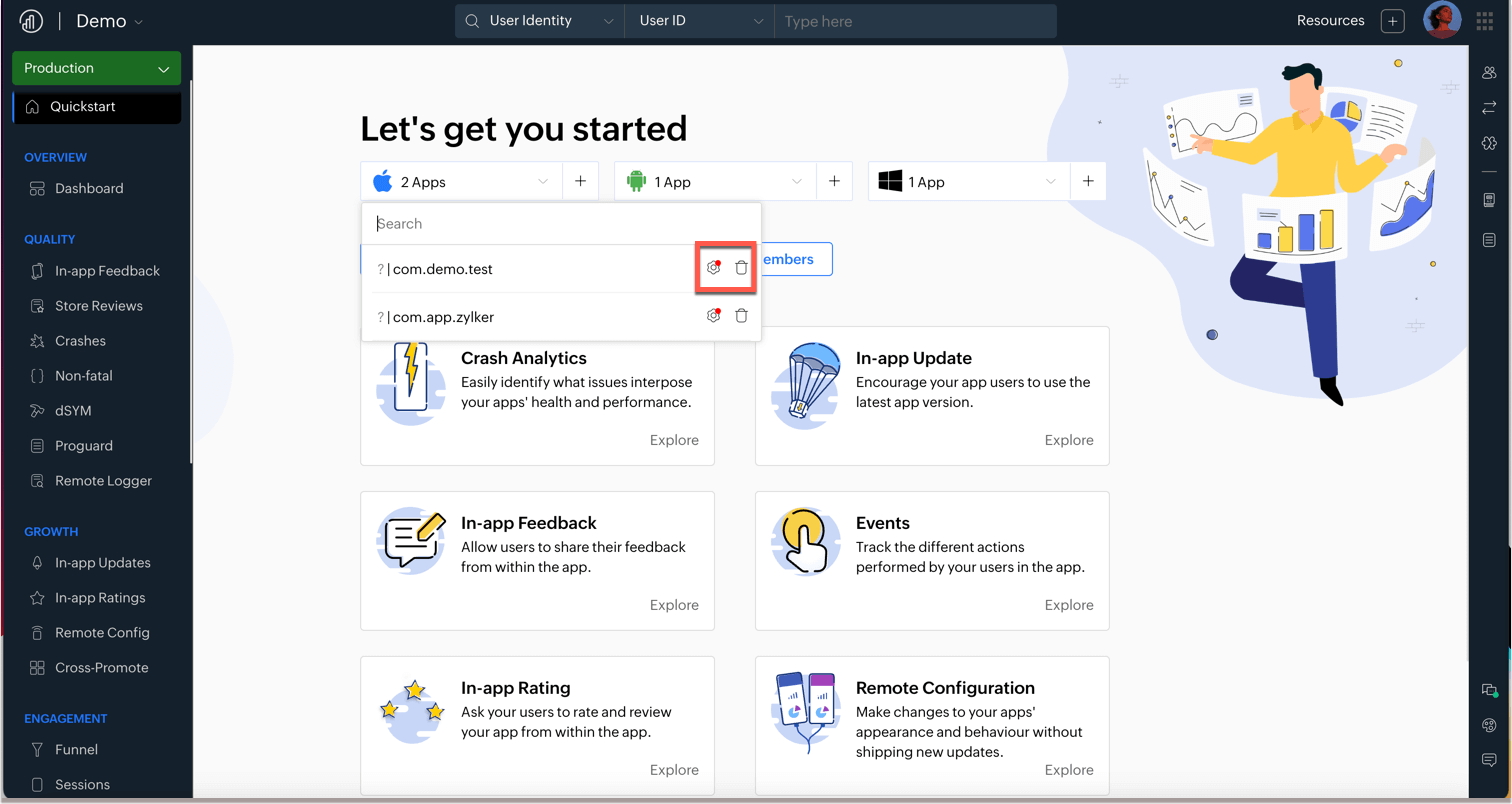The image size is (1512, 804).
Task: Add a new iOS app
Action: 580,182
